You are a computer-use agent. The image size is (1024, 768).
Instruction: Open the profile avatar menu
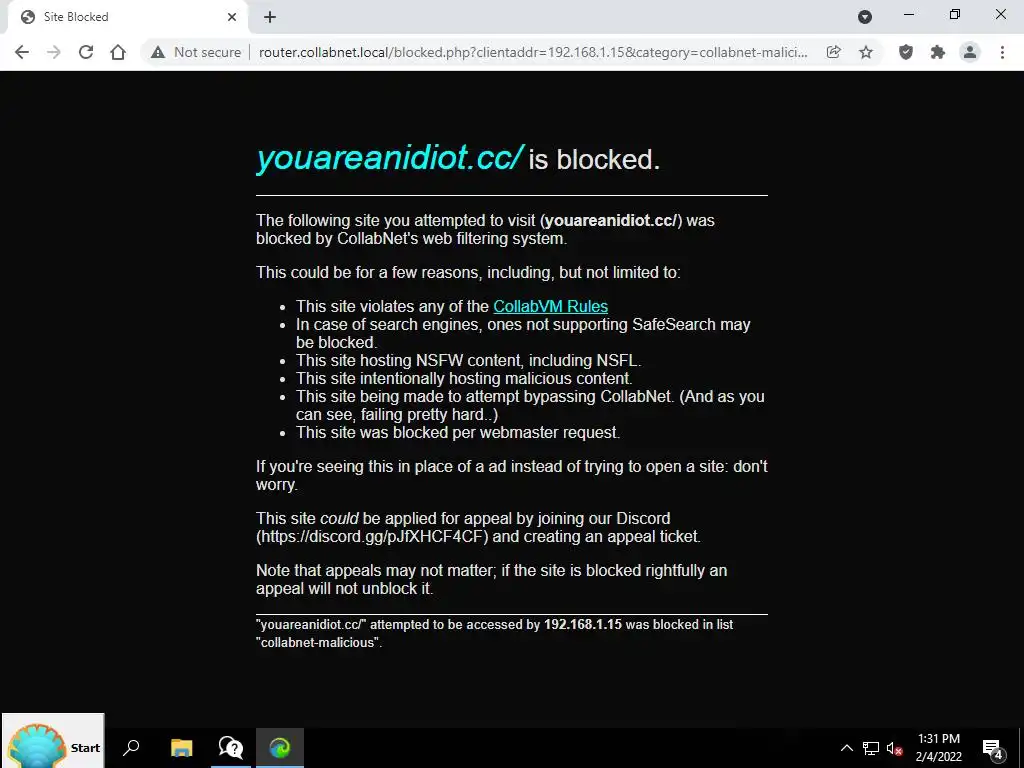970,52
